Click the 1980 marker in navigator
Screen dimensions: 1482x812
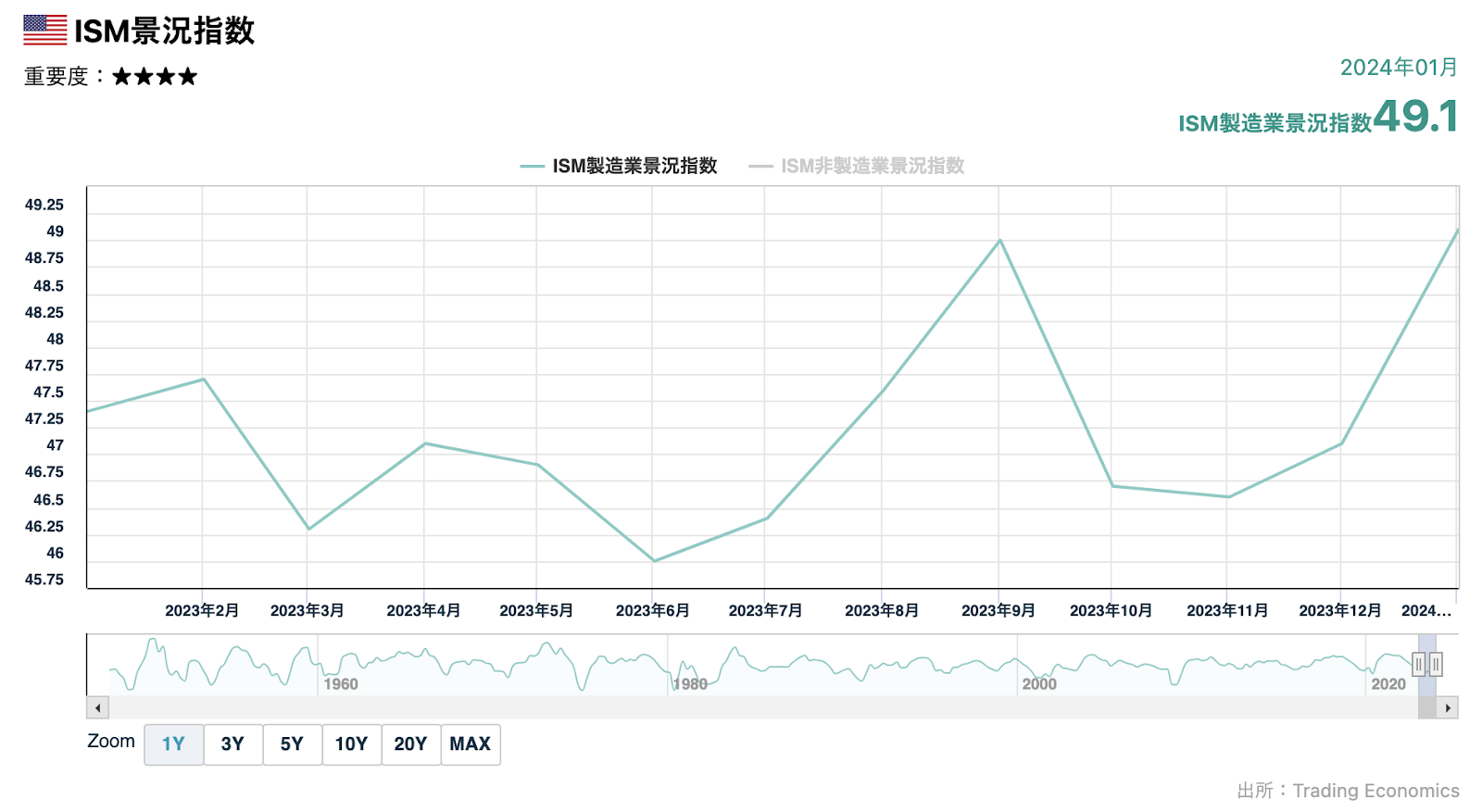click(690, 684)
